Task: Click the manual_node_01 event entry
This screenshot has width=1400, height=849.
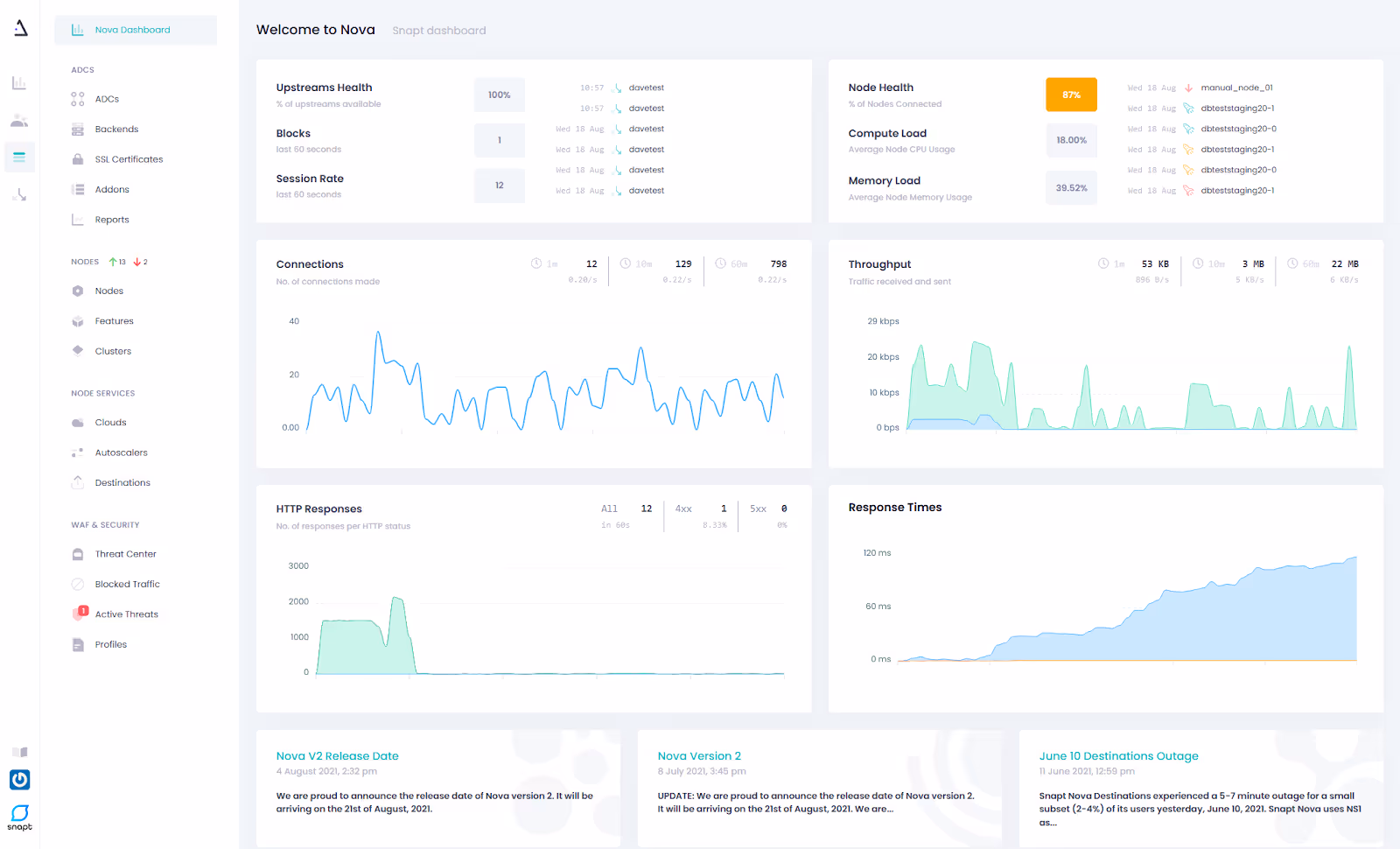Action: [x=1236, y=88]
